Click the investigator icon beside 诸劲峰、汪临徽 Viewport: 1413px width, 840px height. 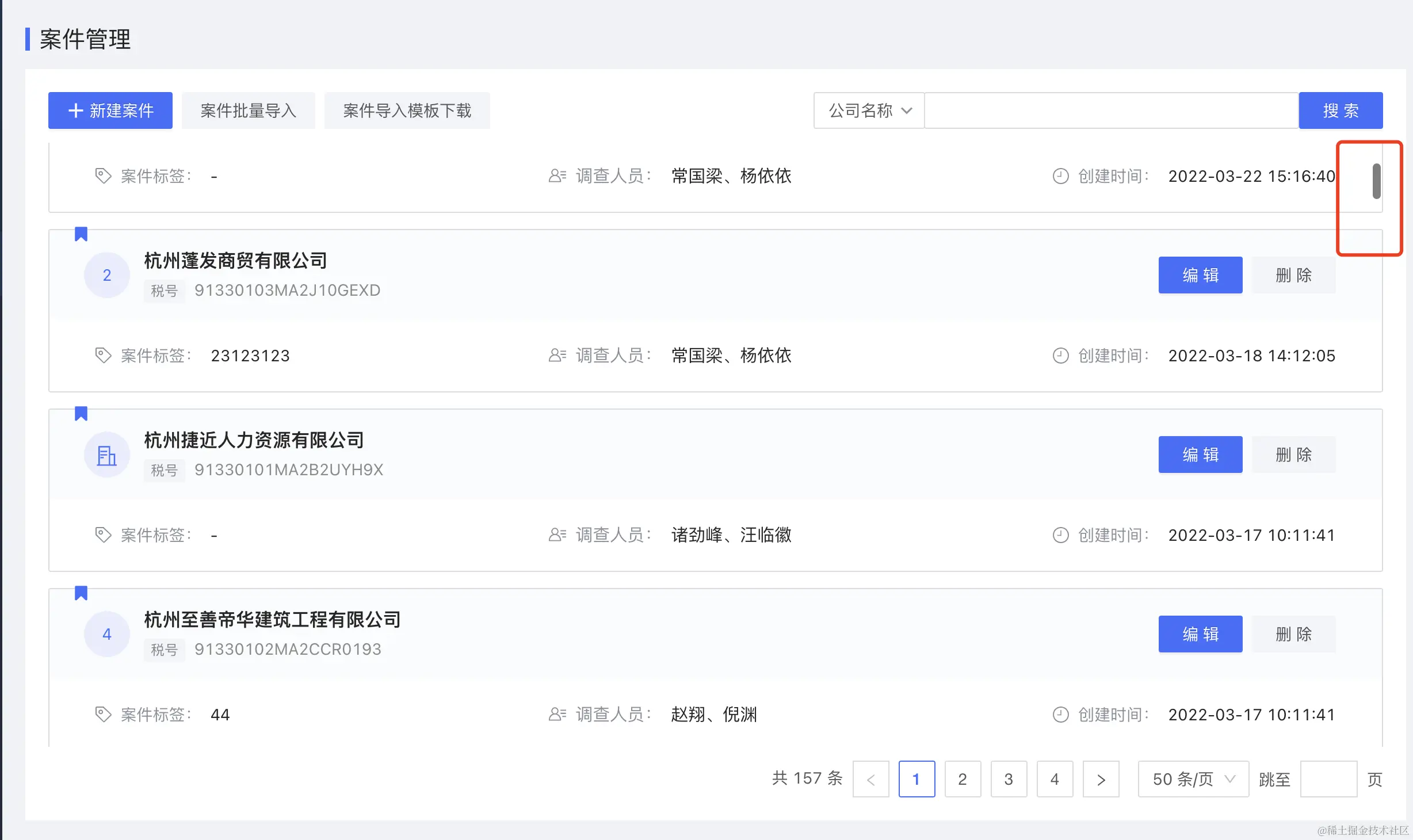557,535
